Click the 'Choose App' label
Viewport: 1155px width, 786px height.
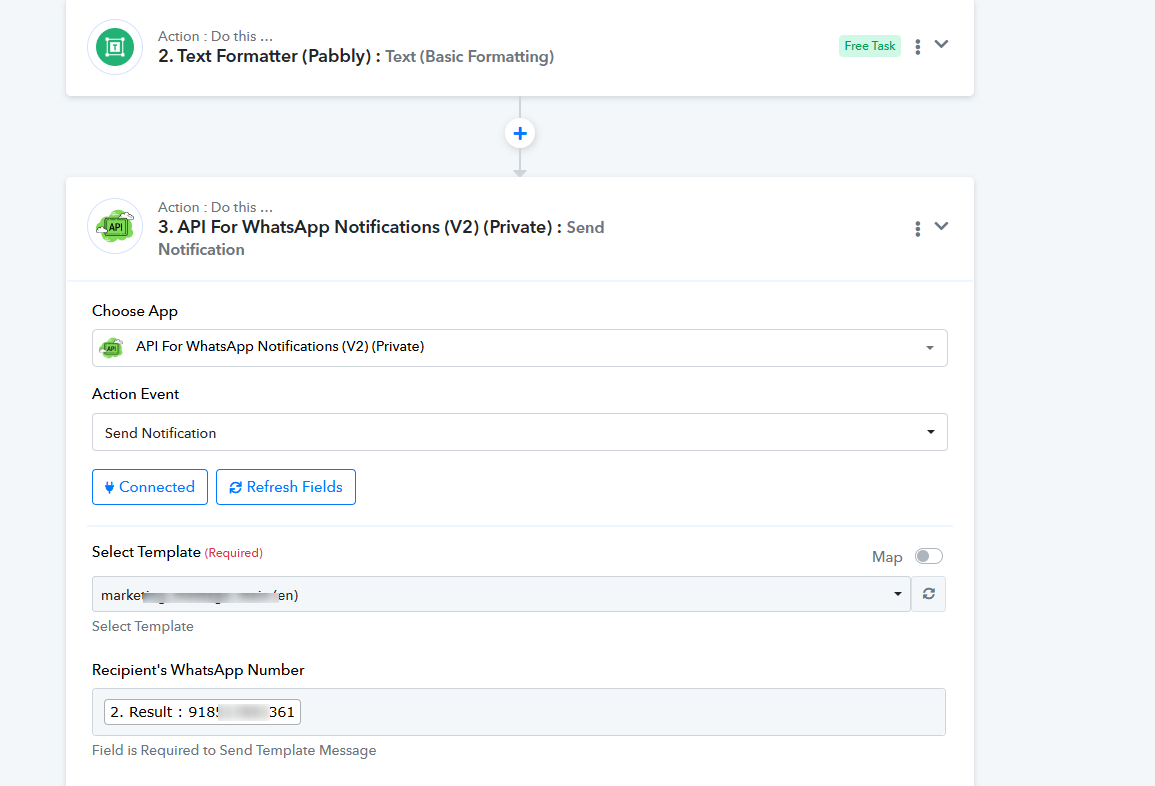[x=135, y=311]
